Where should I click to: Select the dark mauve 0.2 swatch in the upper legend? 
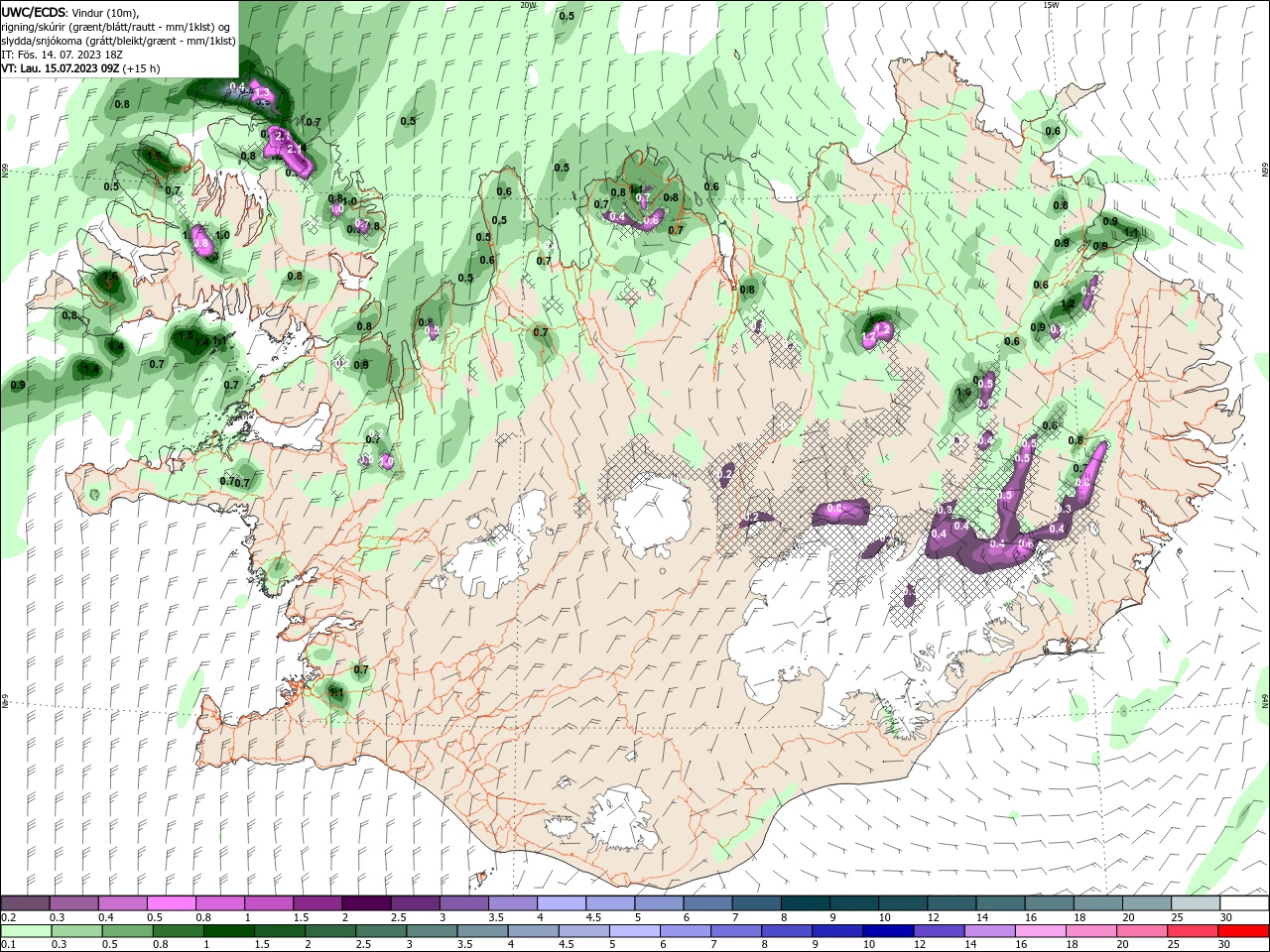(x=25, y=903)
